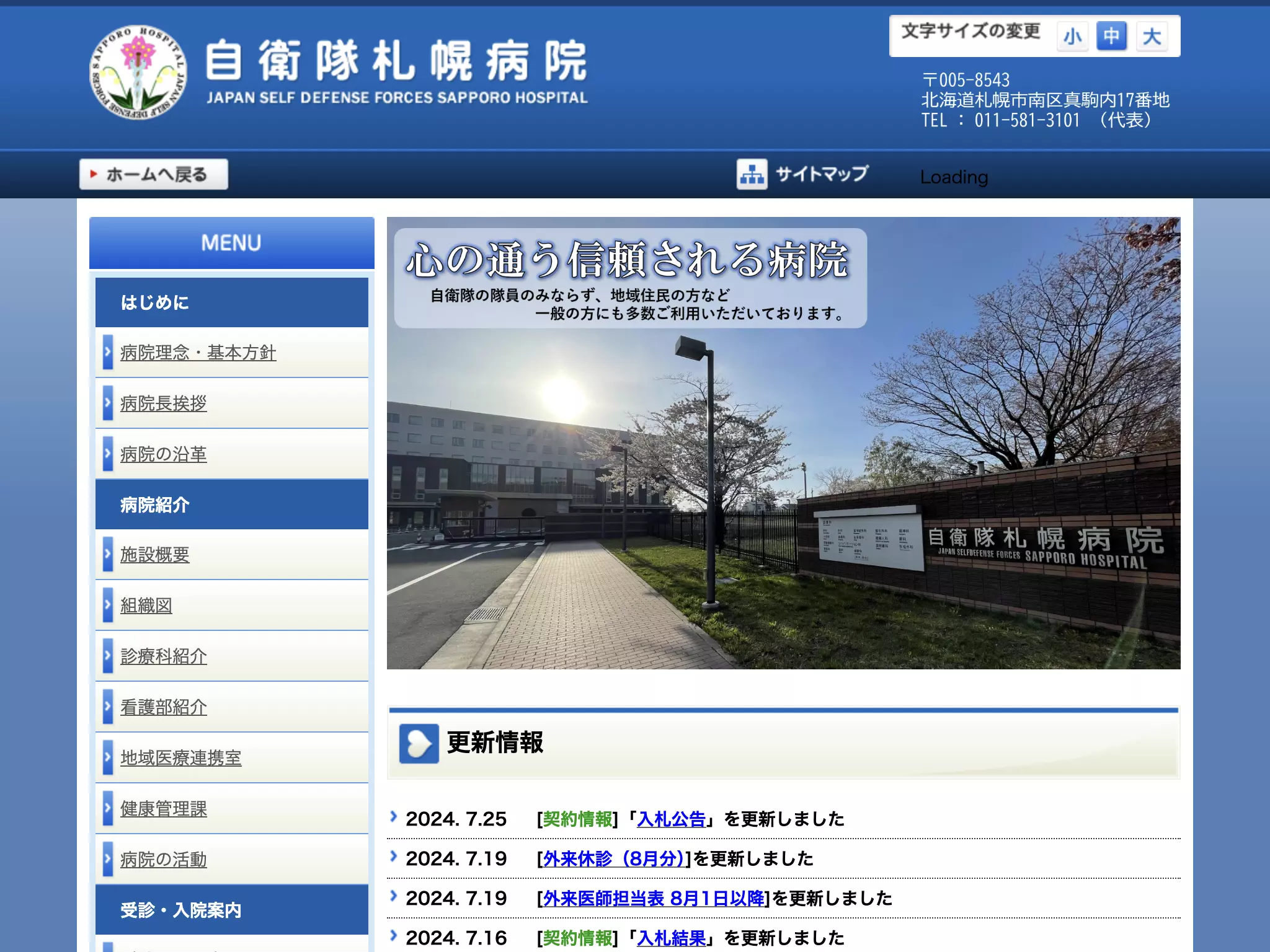1270x952 pixels.
Task: Click the 受診・入院案内 section header
Action: [232, 910]
